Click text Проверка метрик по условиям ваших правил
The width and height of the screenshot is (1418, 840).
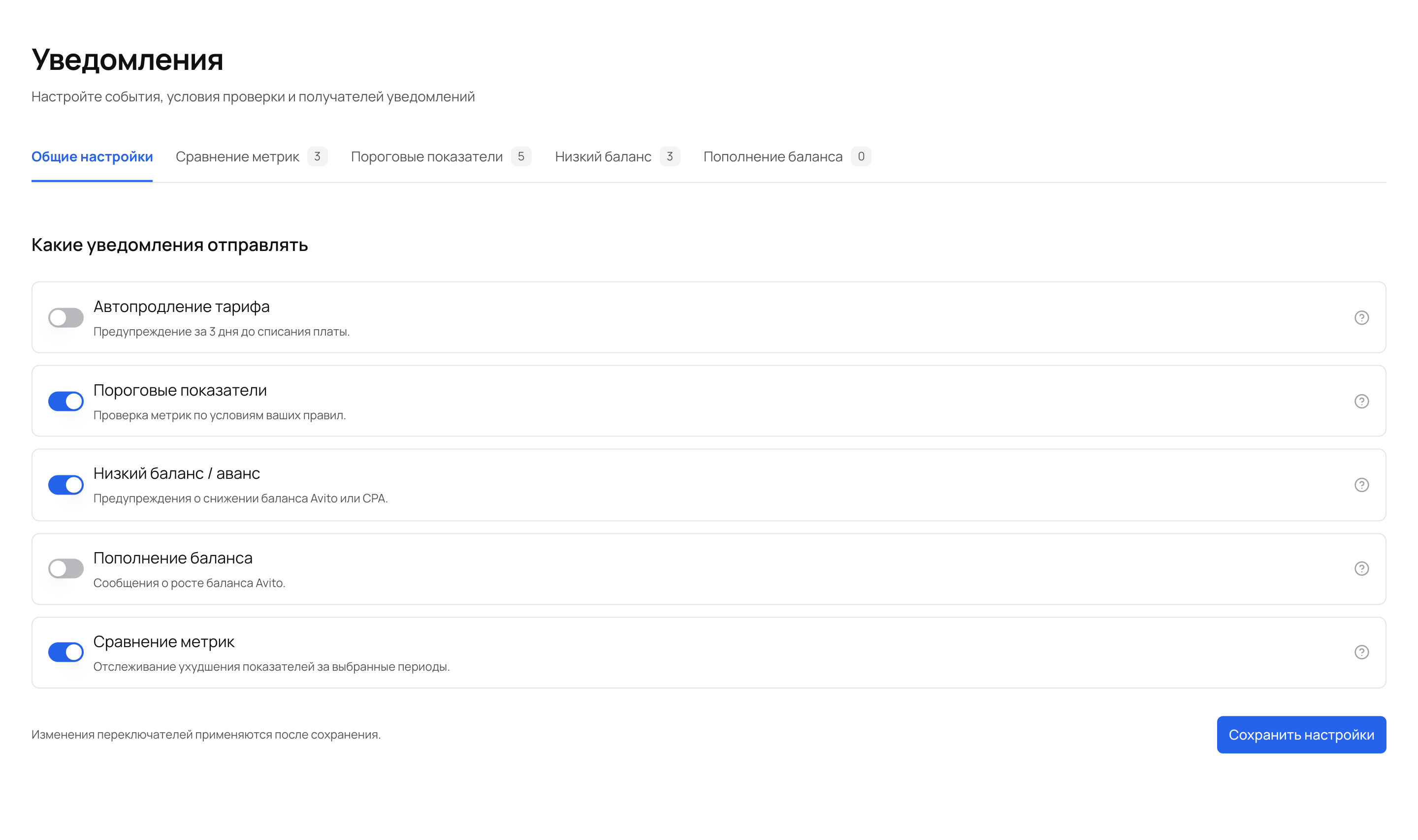click(220, 415)
